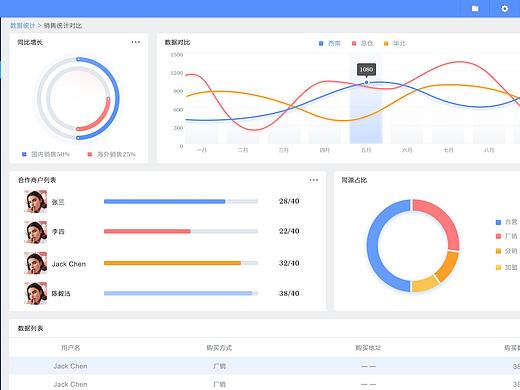Click the 28/40 value

pyautogui.click(x=289, y=201)
